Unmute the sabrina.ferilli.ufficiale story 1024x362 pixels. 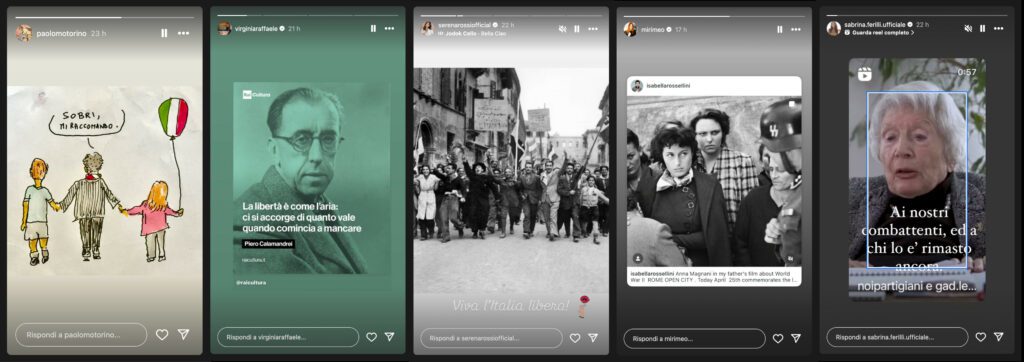click(x=969, y=28)
